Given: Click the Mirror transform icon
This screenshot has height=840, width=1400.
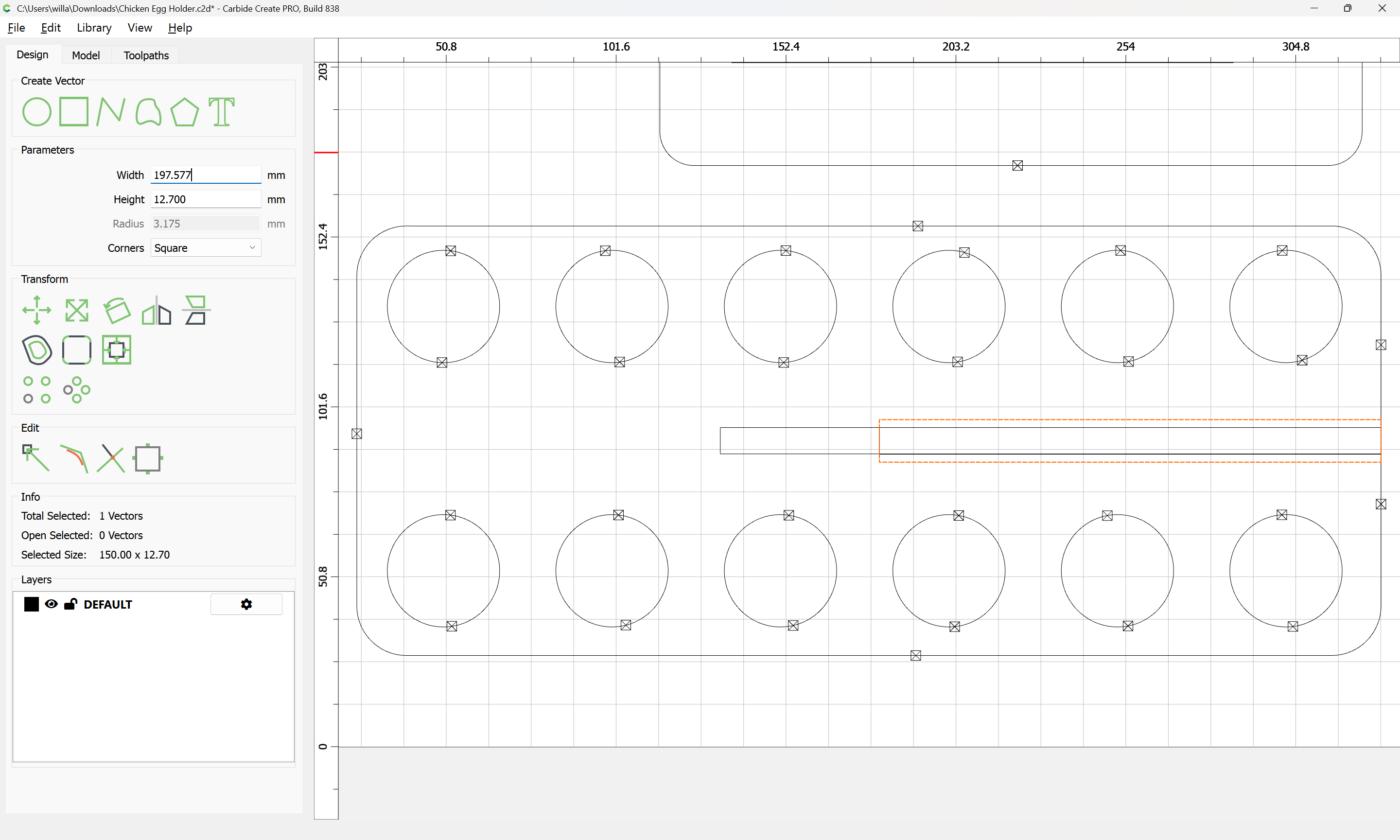Looking at the screenshot, I should point(156,310).
